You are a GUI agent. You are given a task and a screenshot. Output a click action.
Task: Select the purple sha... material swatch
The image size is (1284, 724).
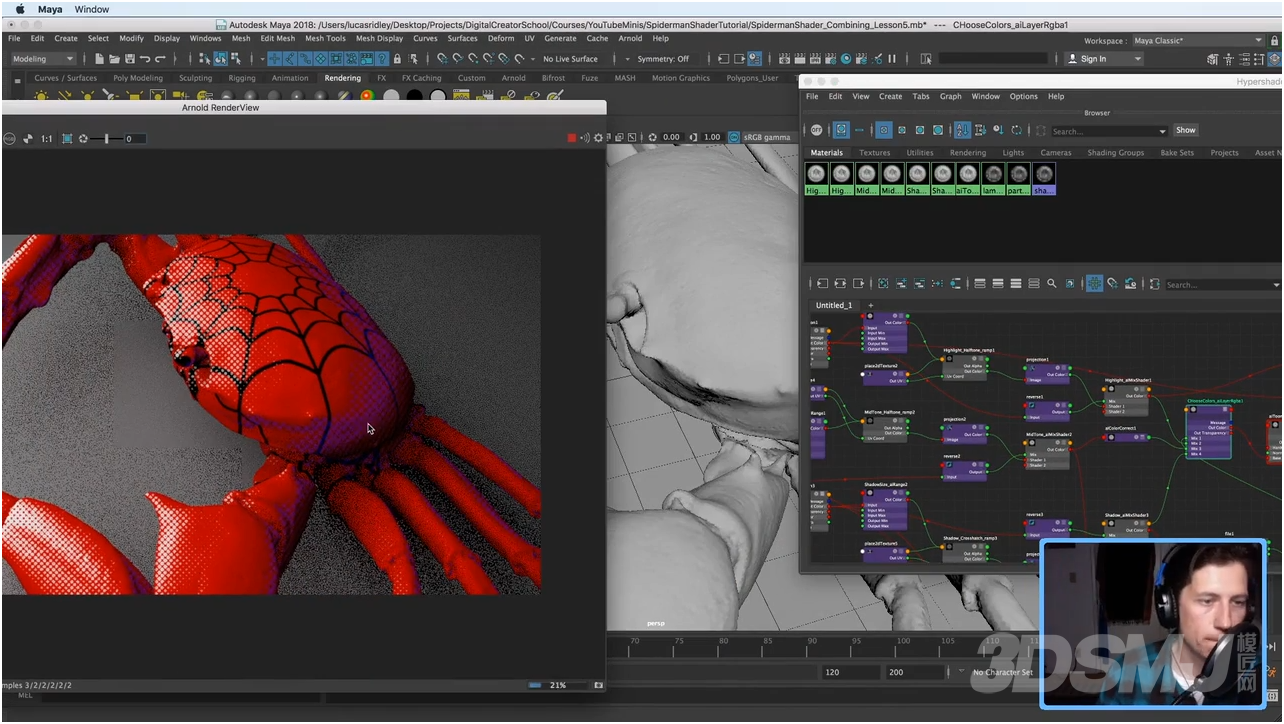point(1044,179)
